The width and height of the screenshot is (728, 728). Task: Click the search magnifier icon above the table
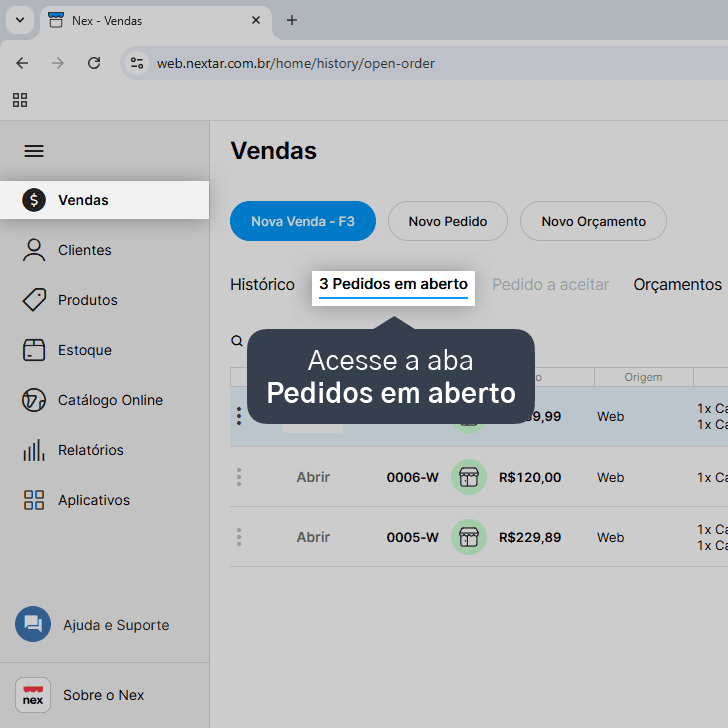pyautogui.click(x=237, y=341)
